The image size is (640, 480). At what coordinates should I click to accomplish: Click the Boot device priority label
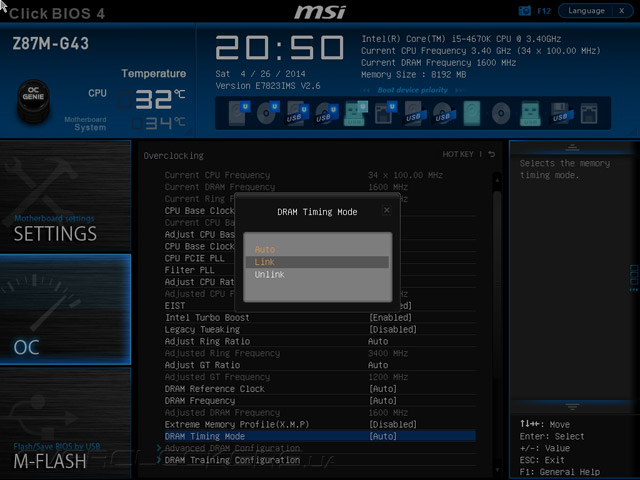click(x=412, y=90)
